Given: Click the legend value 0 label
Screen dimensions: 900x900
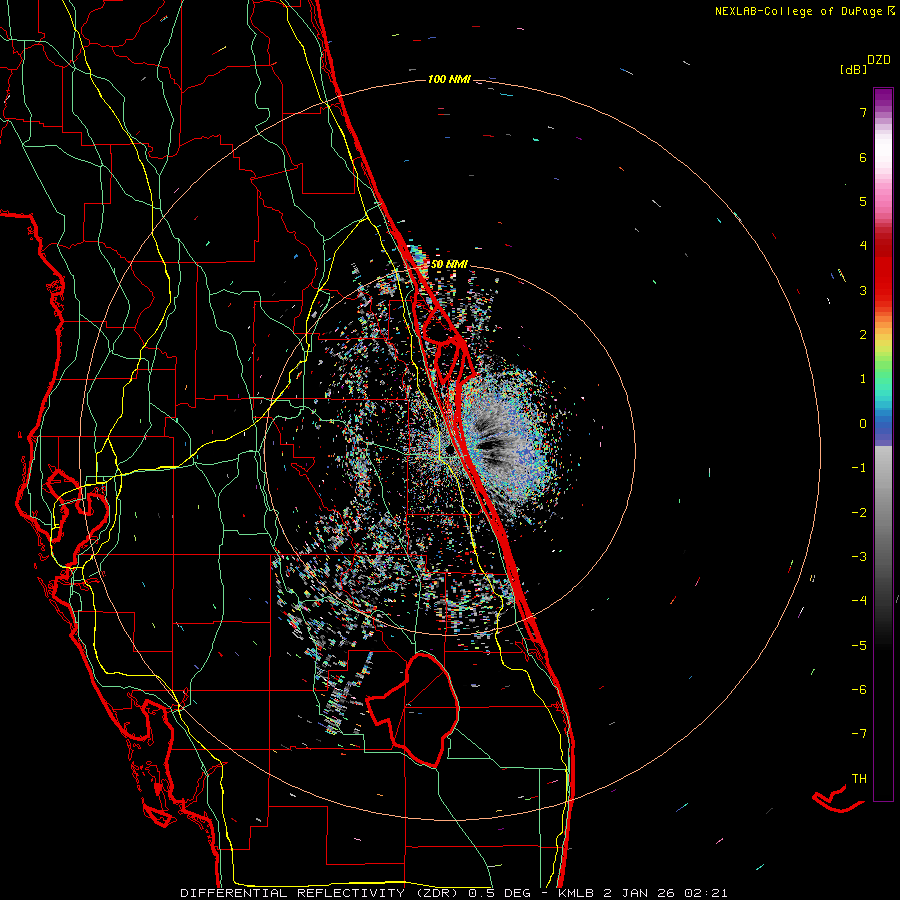Looking at the screenshot, I should 863,424.
